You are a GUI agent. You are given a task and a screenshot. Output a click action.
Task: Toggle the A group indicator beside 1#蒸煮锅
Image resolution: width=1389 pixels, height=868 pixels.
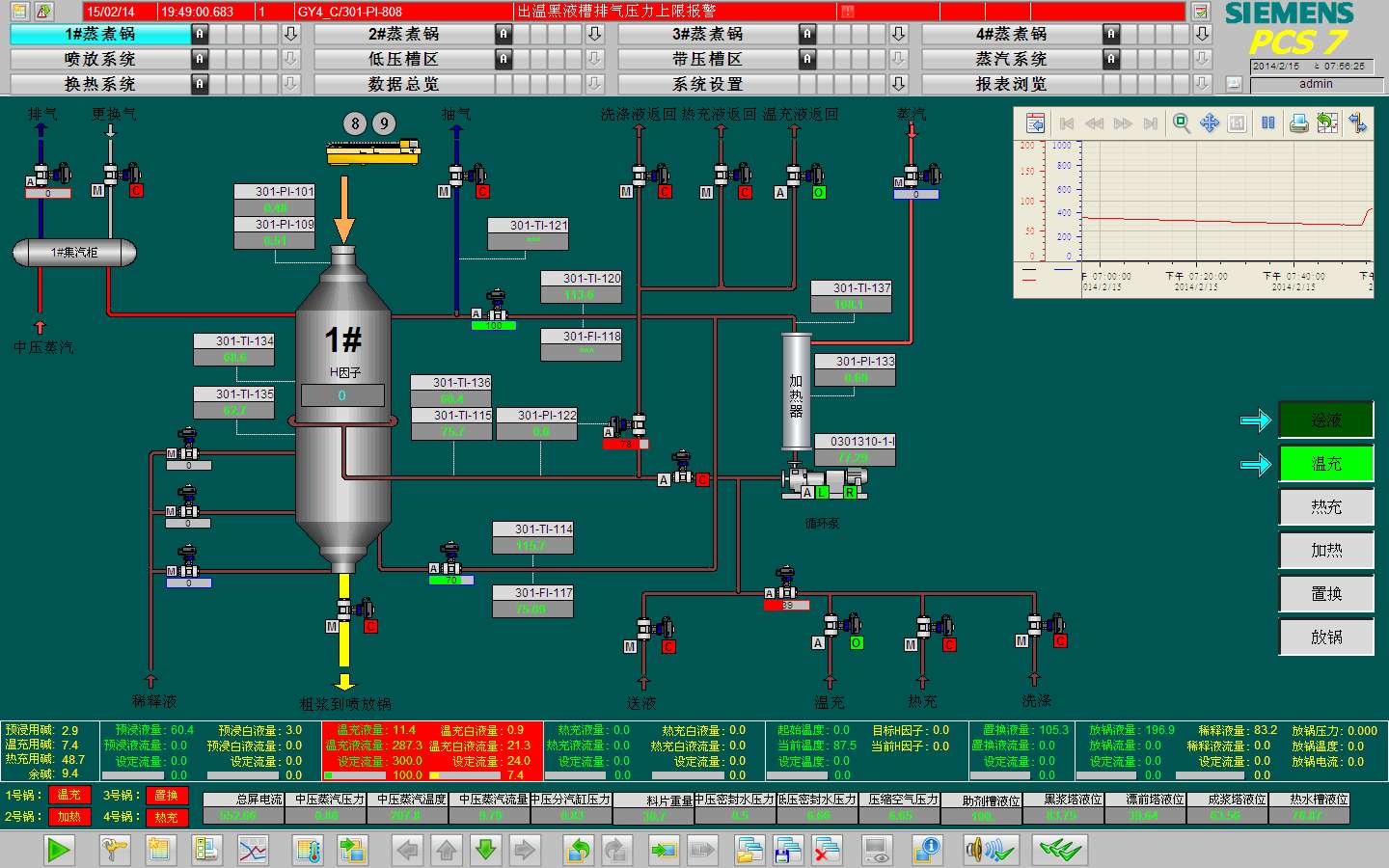200,33
